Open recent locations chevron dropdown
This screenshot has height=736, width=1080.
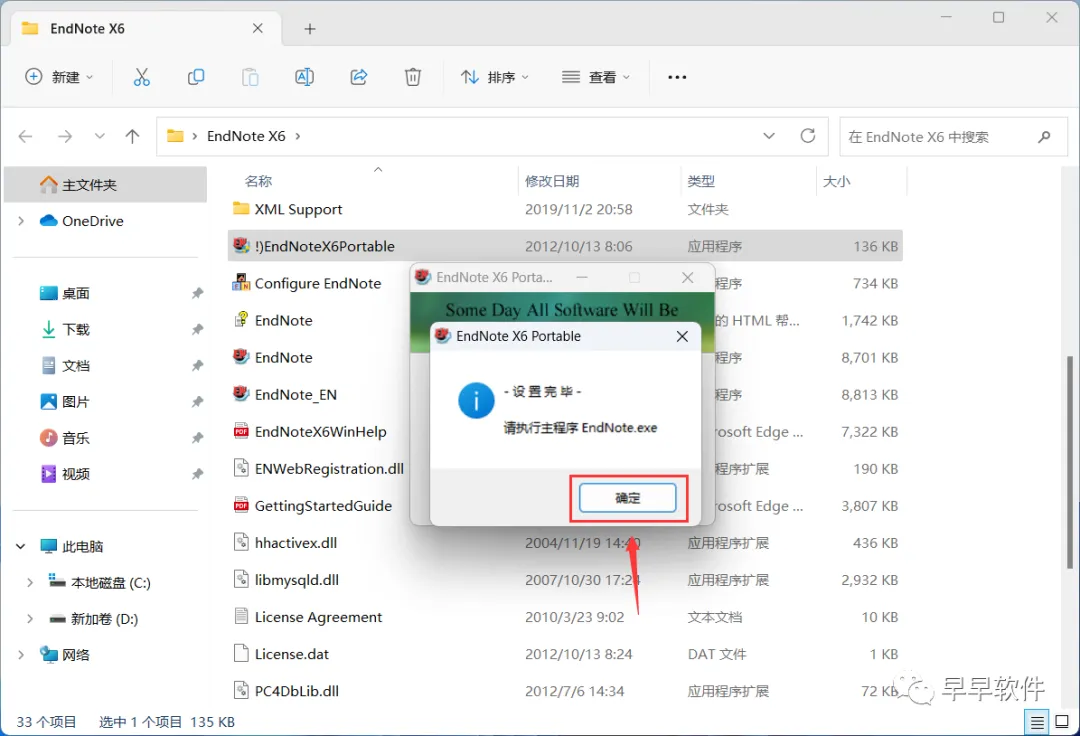[100, 136]
